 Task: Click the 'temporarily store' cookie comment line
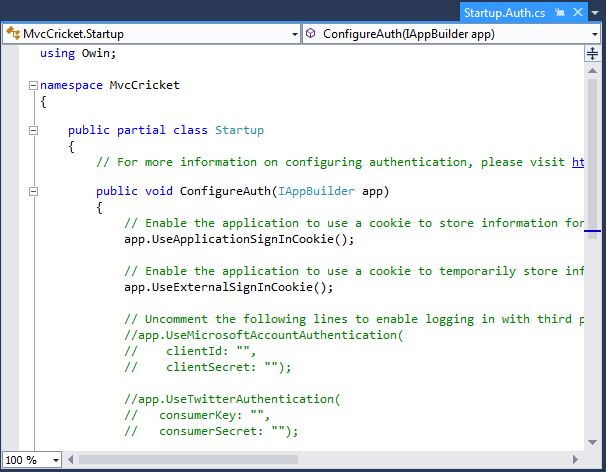354,271
